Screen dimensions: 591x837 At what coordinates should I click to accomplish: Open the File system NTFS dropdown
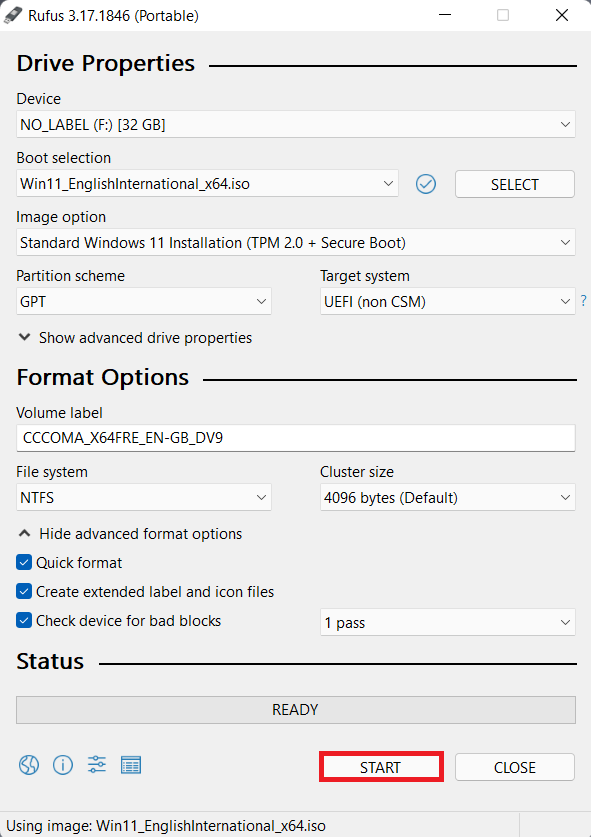click(x=144, y=498)
